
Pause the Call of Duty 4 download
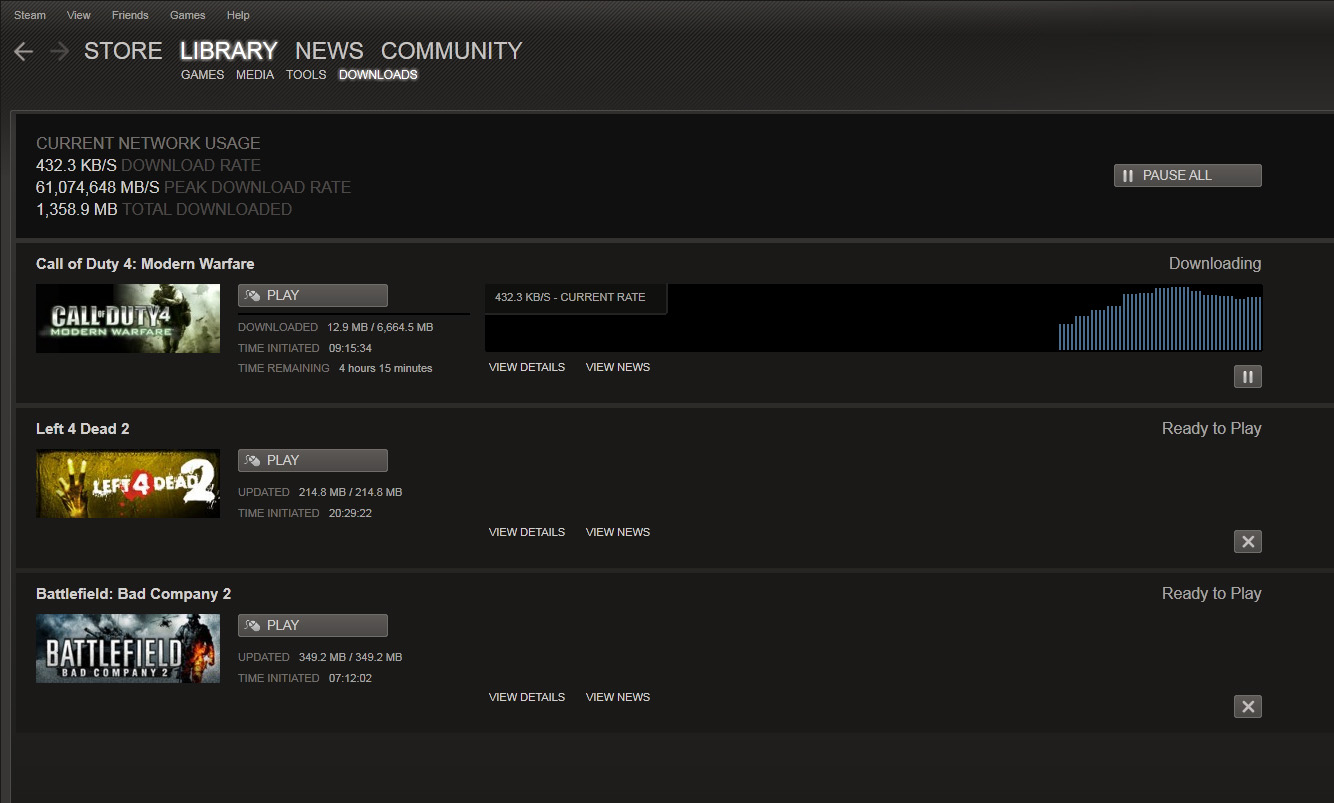1247,376
